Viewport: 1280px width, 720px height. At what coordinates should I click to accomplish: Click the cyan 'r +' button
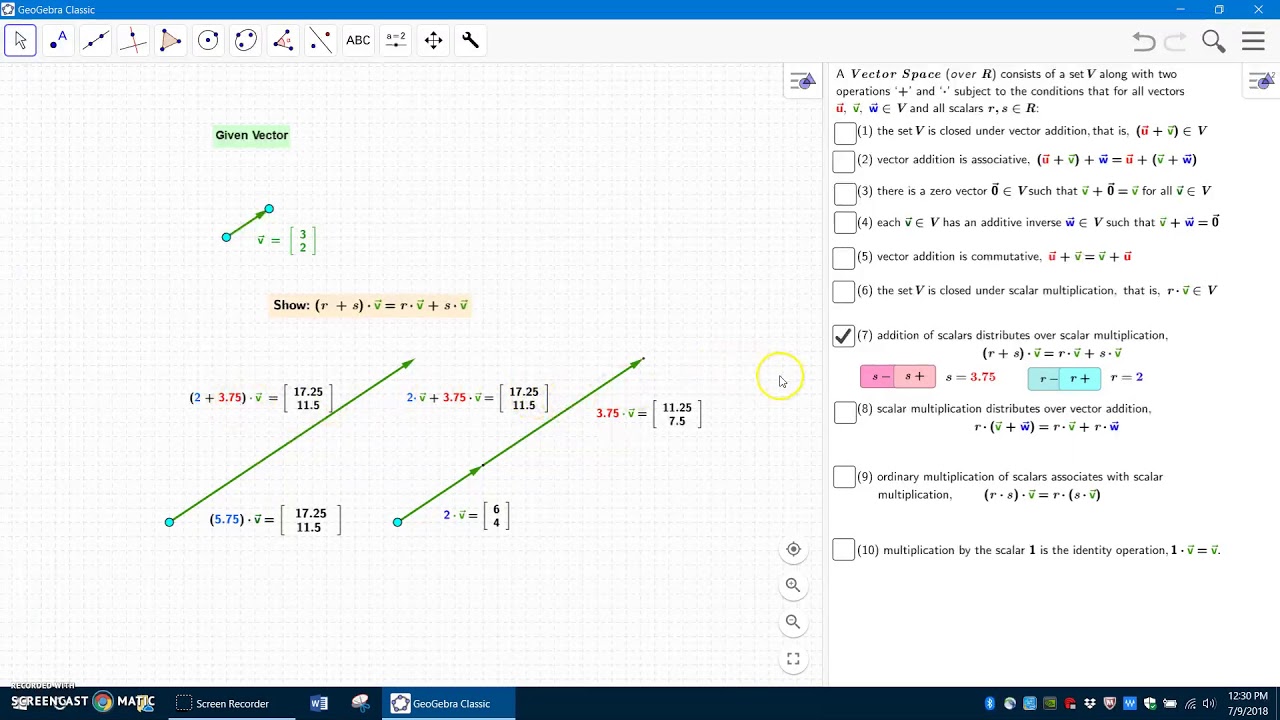(1082, 378)
